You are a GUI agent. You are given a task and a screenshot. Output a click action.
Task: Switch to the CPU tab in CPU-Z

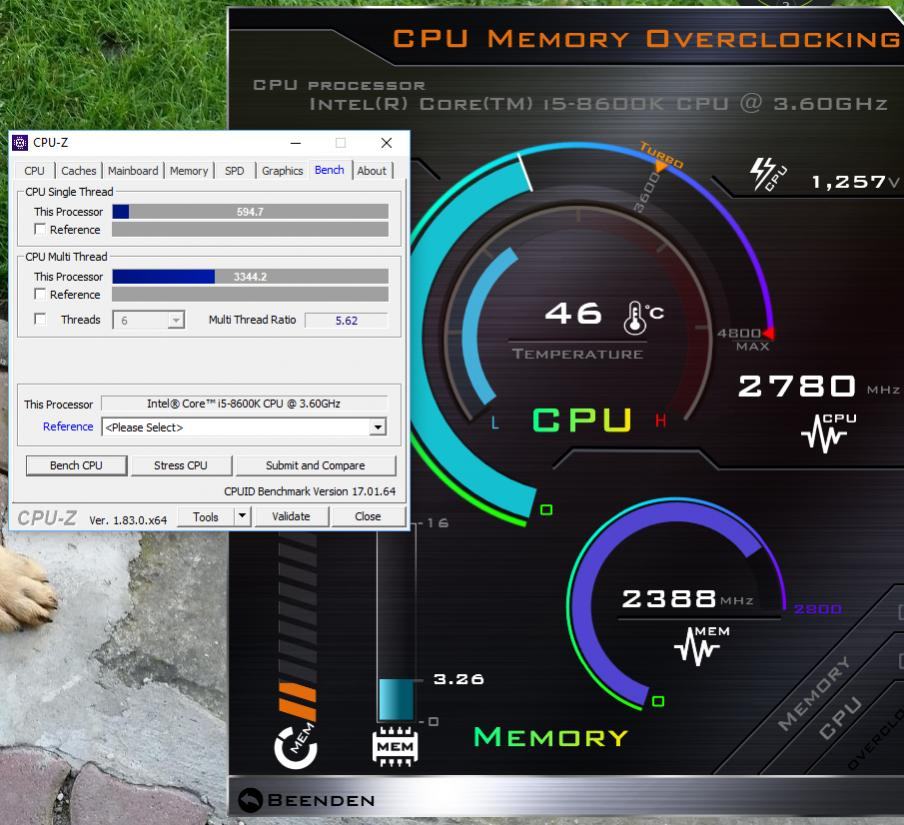coord(34,171)
